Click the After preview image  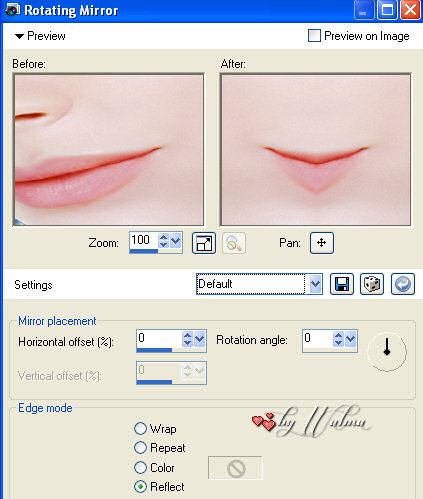tap(315, 149)
